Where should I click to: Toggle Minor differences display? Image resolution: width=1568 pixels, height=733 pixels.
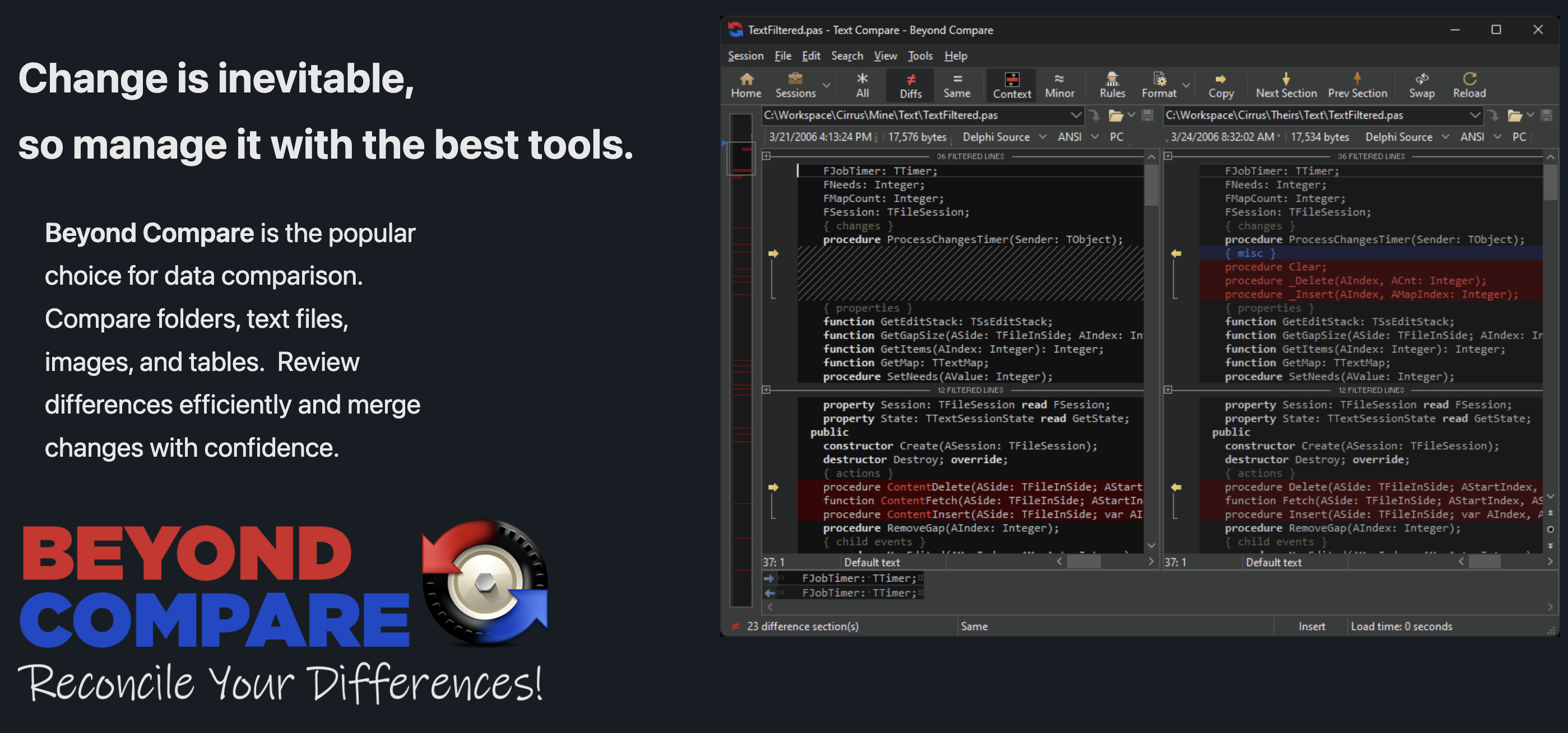pyautogui.click(x=1059, y=85)
